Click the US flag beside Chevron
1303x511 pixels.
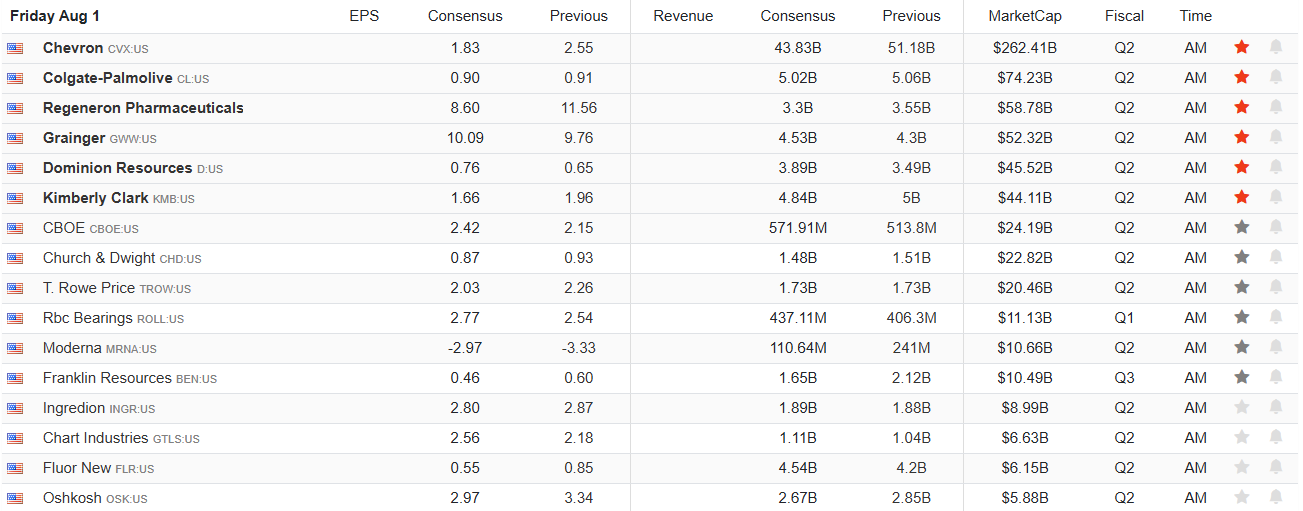(15, 48)
